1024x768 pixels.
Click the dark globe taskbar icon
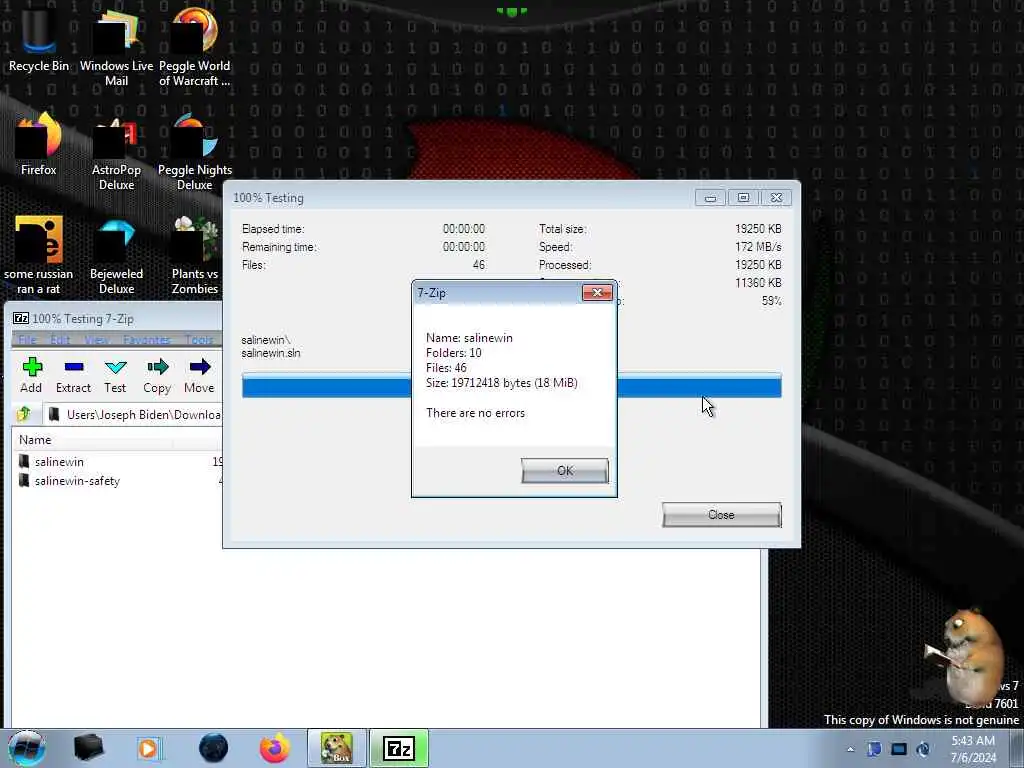pyautogui.click(x=213, y=748)
